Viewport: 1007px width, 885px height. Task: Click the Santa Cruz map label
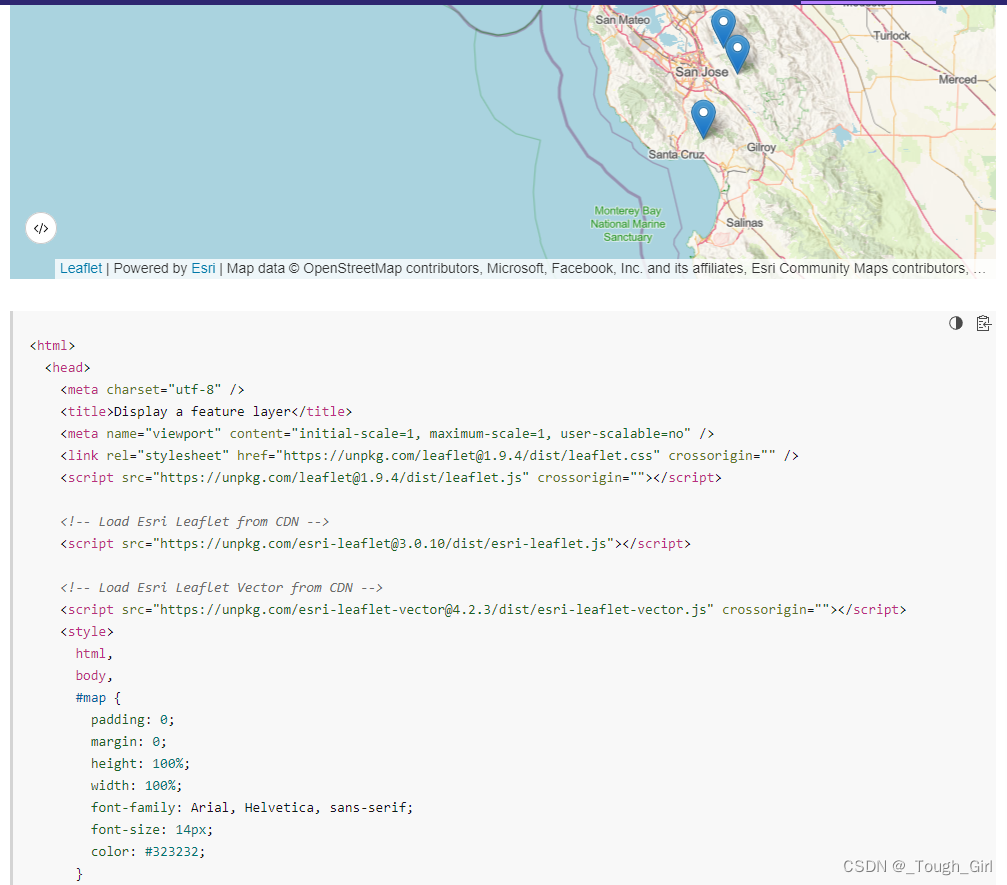click(676, 154)
